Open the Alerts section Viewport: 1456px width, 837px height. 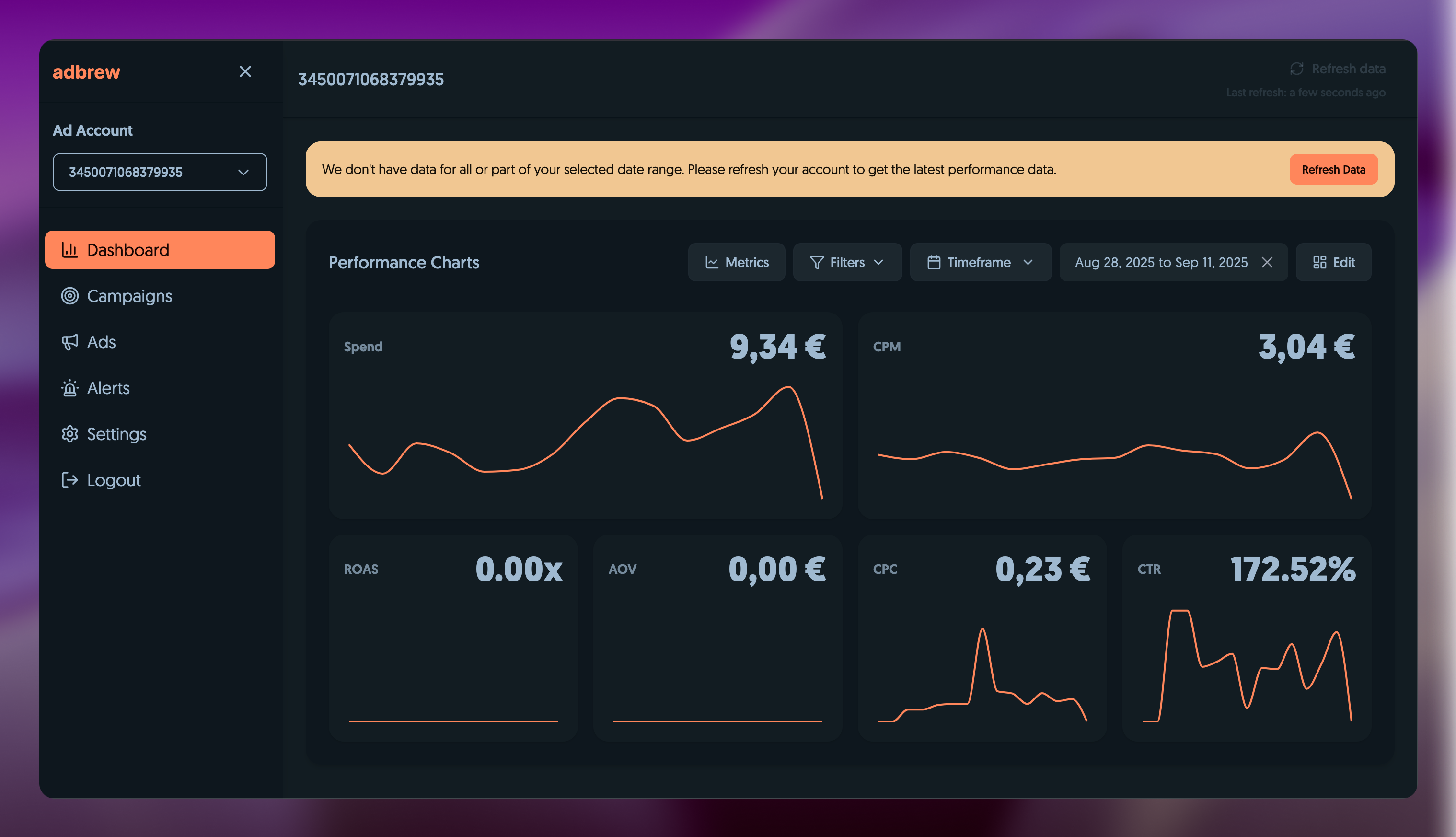[160, 387]
